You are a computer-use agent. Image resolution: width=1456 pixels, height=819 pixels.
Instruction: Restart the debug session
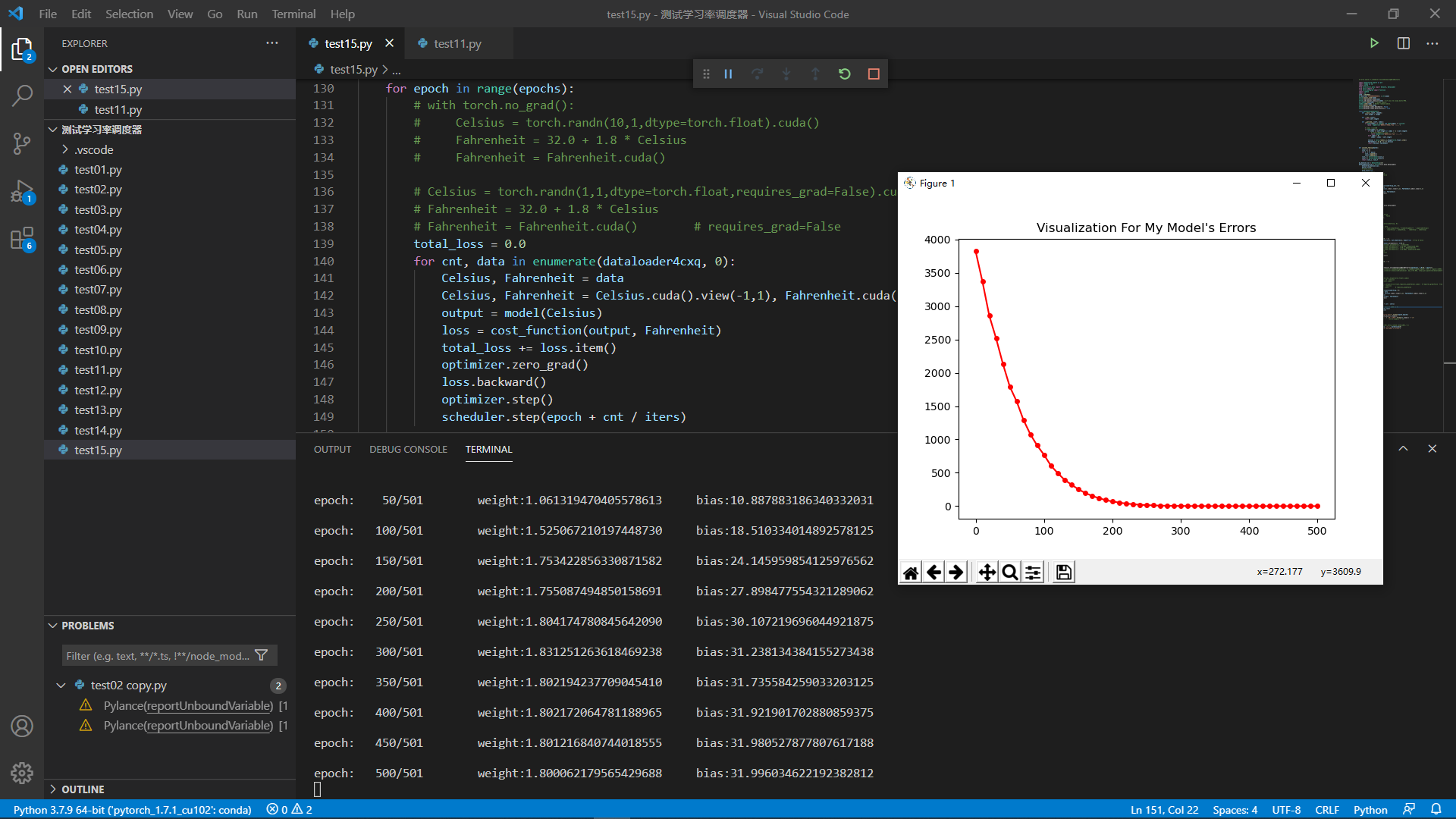(845, 74)
